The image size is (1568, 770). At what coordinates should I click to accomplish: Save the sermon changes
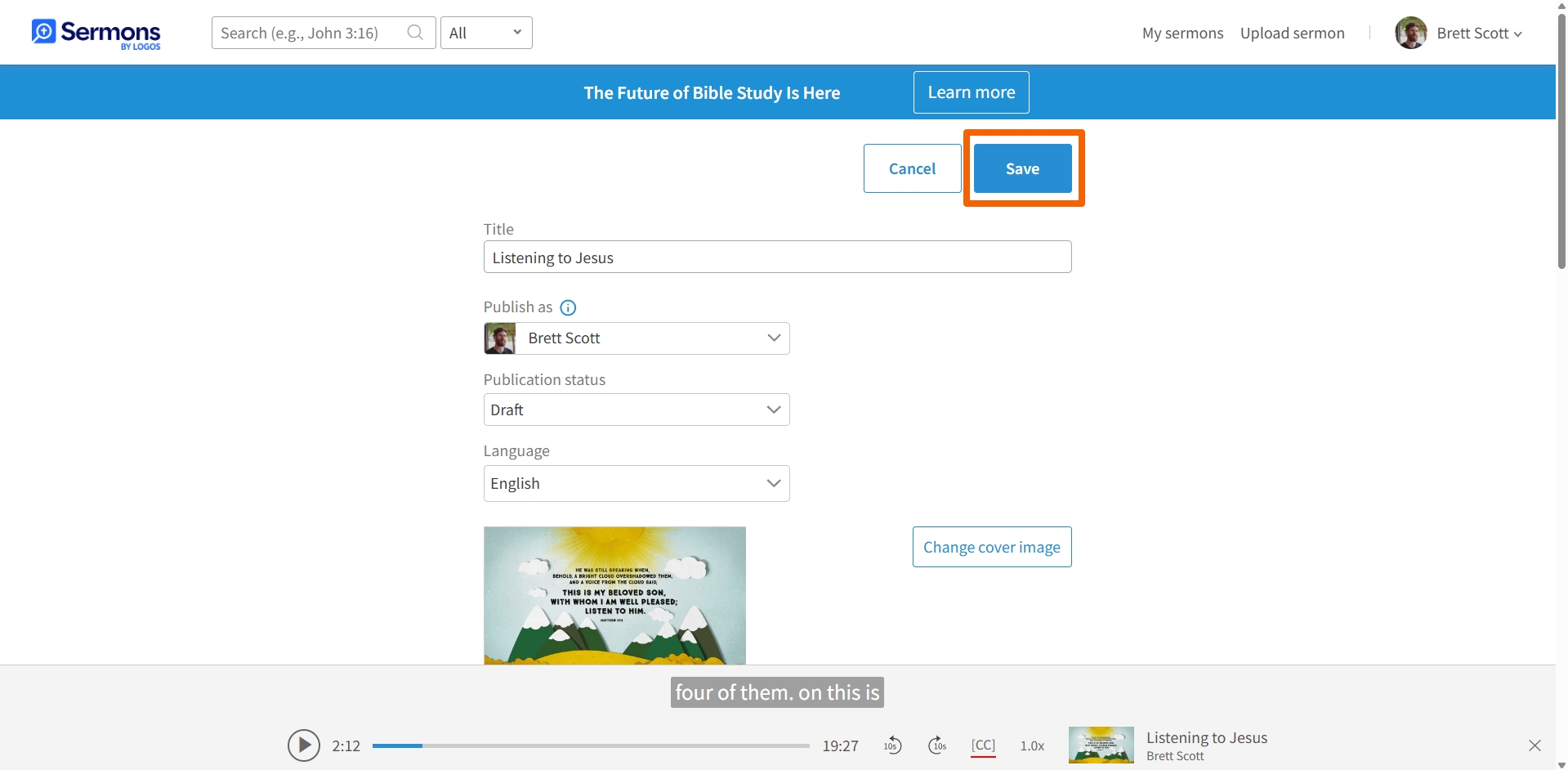coord(1022,168)
